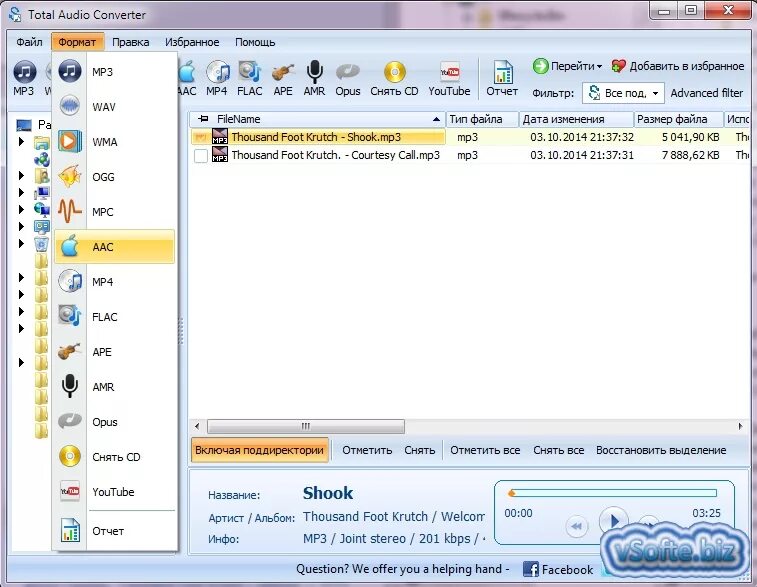The image size is (757, 587).
Task: Click highlighted AAC entry in Format menu
Action: (x=115, y=247)
